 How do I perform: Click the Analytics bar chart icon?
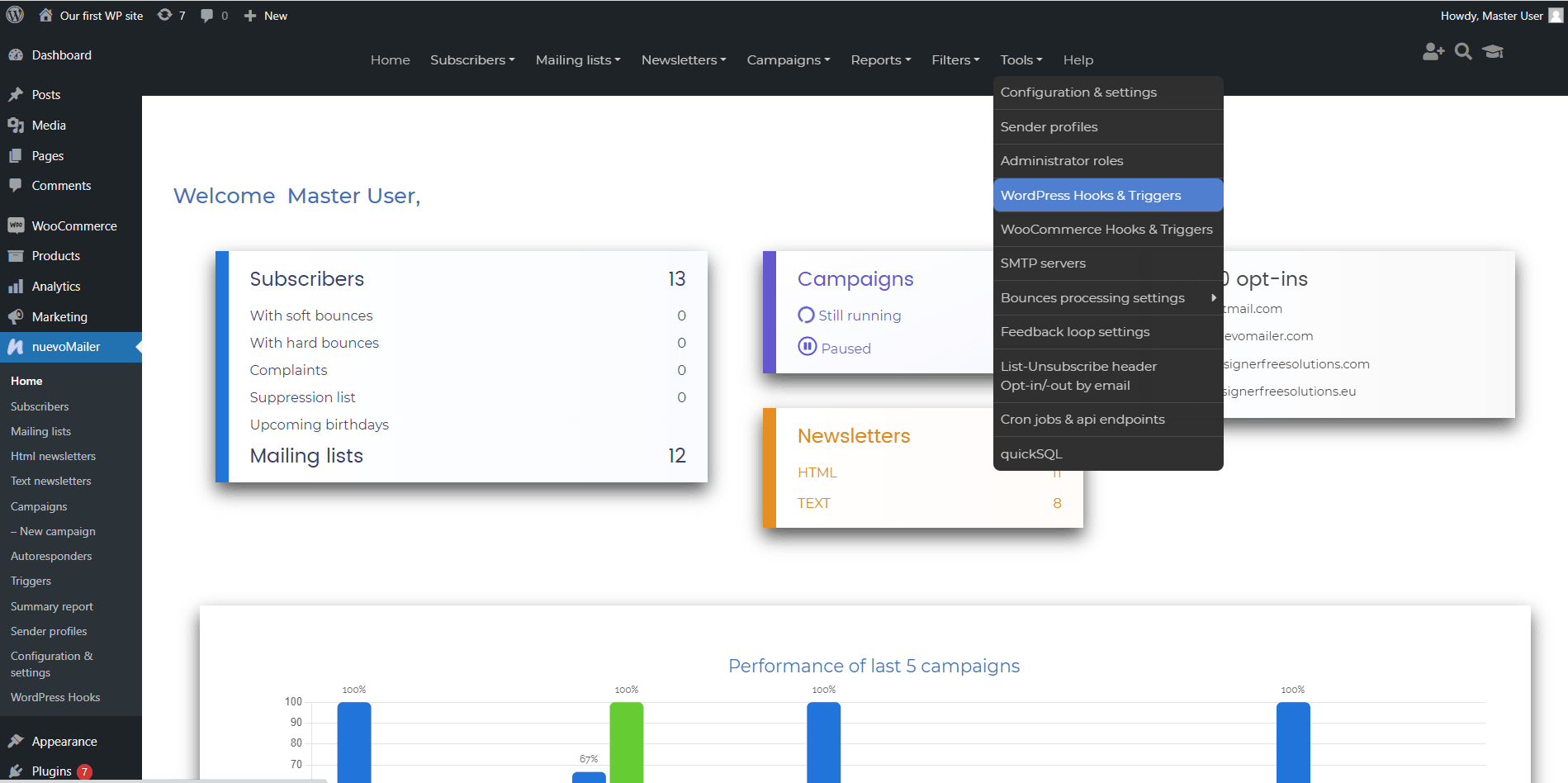(16, 286)
